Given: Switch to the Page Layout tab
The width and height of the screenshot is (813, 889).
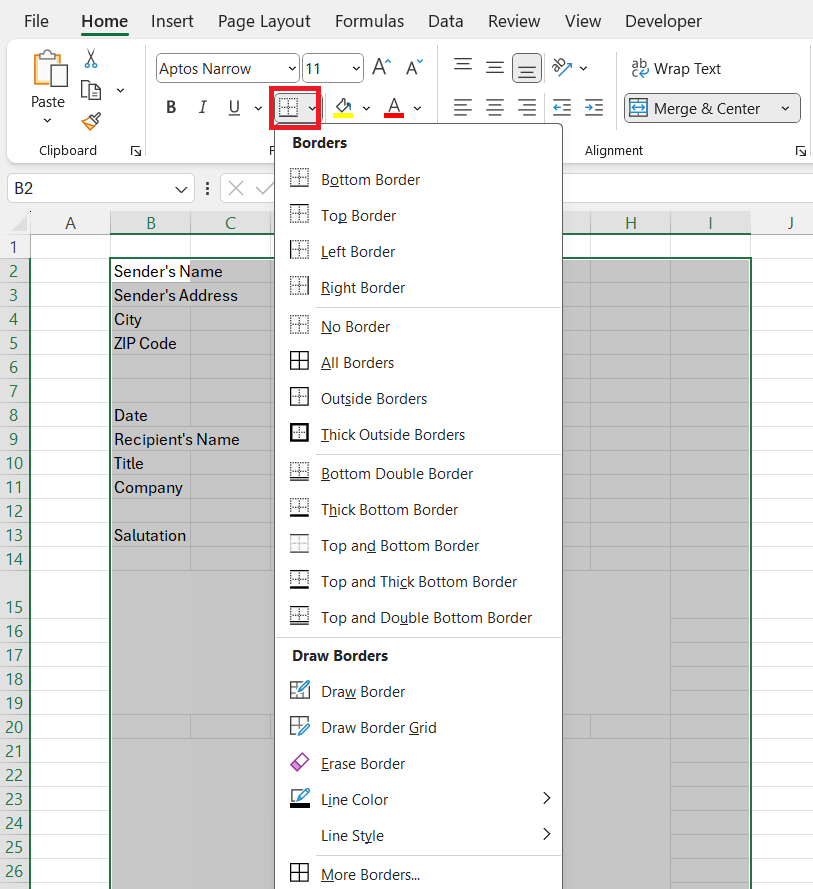Looking at the screenshot, I should pyautogui.click(x=264, y=22).
